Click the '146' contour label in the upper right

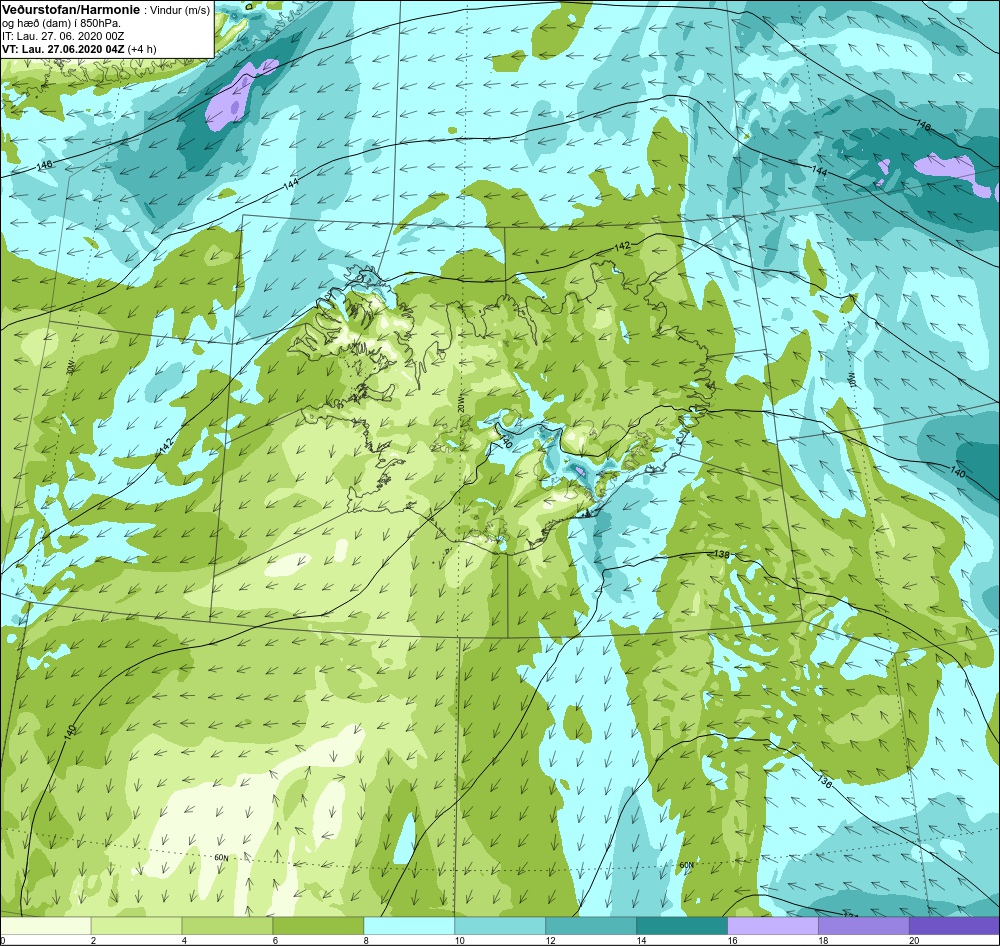pyautogui.click(x=923, y=126)
